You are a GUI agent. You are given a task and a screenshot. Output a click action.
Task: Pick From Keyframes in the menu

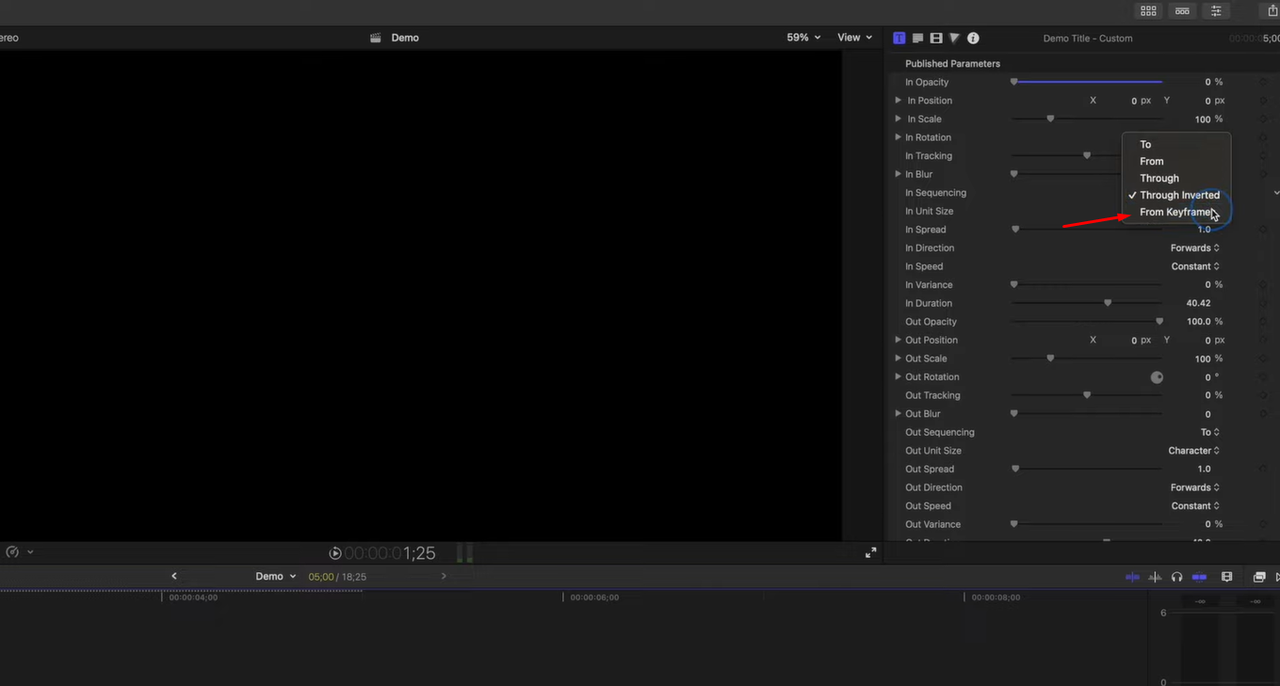coord(1176,212)
